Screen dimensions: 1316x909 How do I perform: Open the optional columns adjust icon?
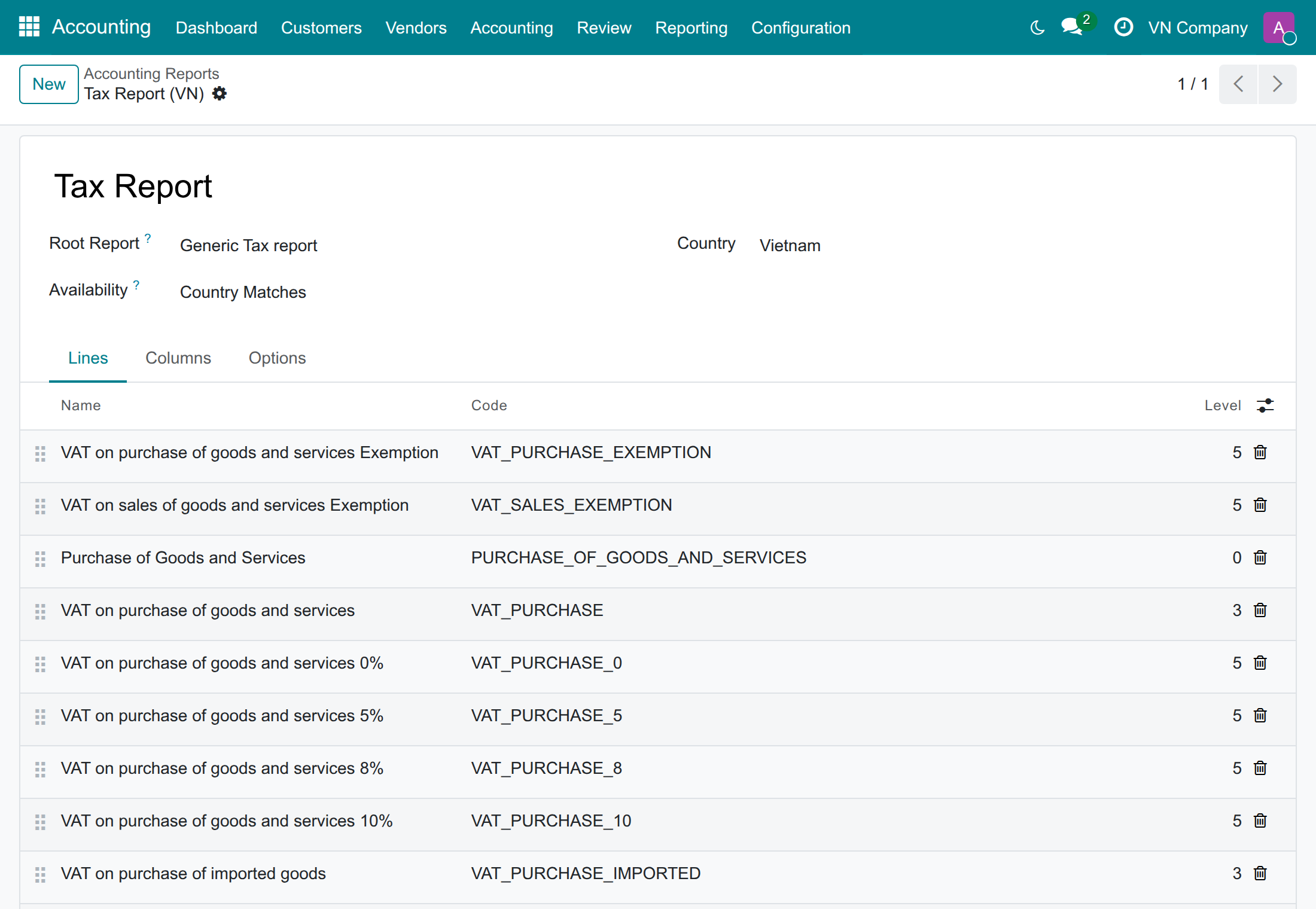(x=1265, y=405)
